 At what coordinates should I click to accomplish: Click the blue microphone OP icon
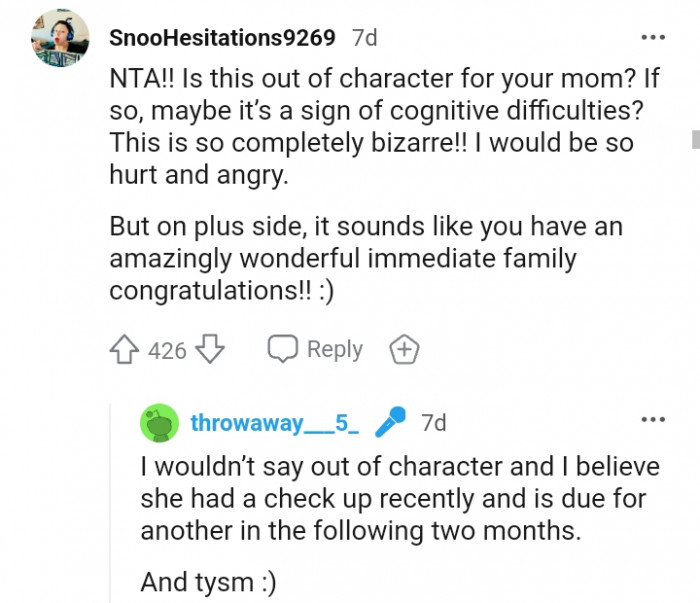point(389,423)
